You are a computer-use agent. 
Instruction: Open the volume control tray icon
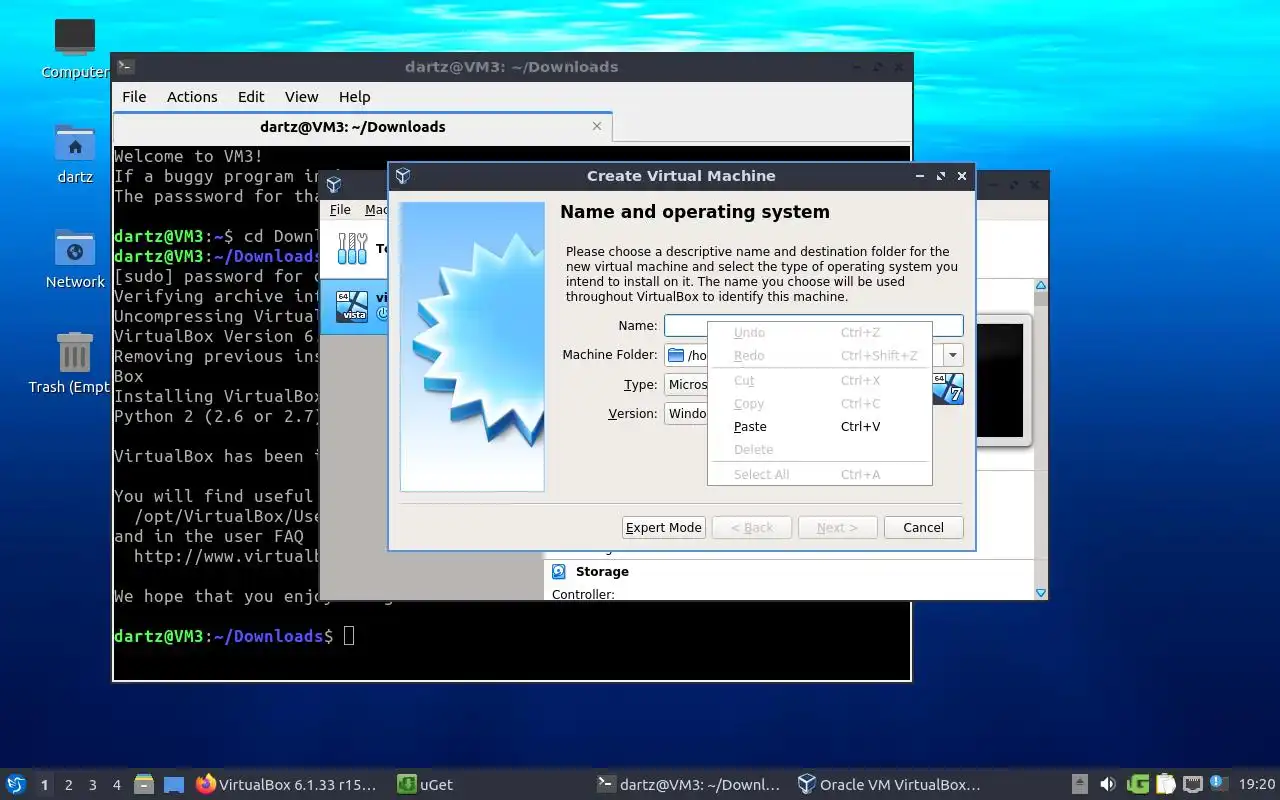tap(1108, 785)
